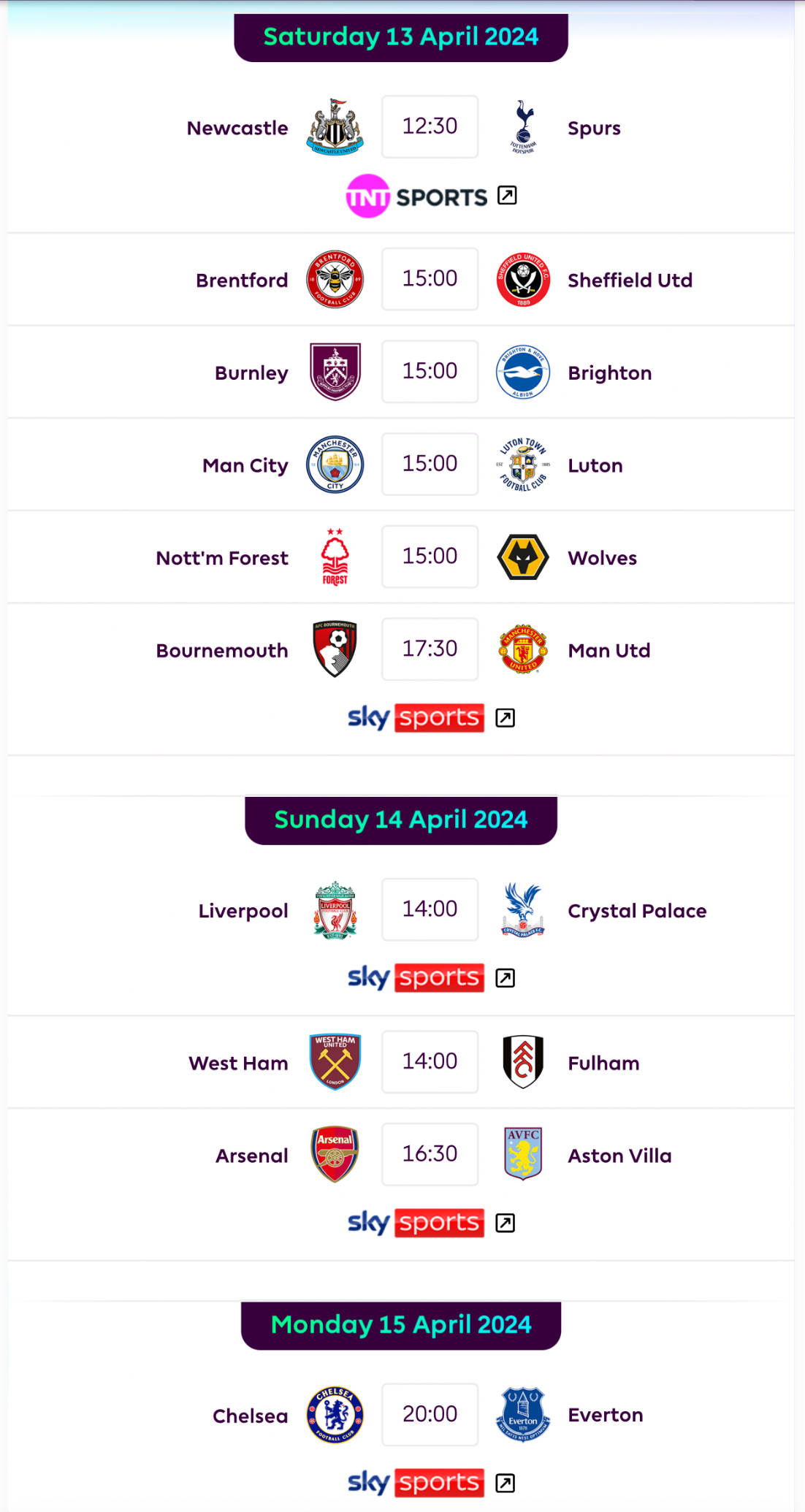Click the Fulham team name

(x=603, y=1064)
